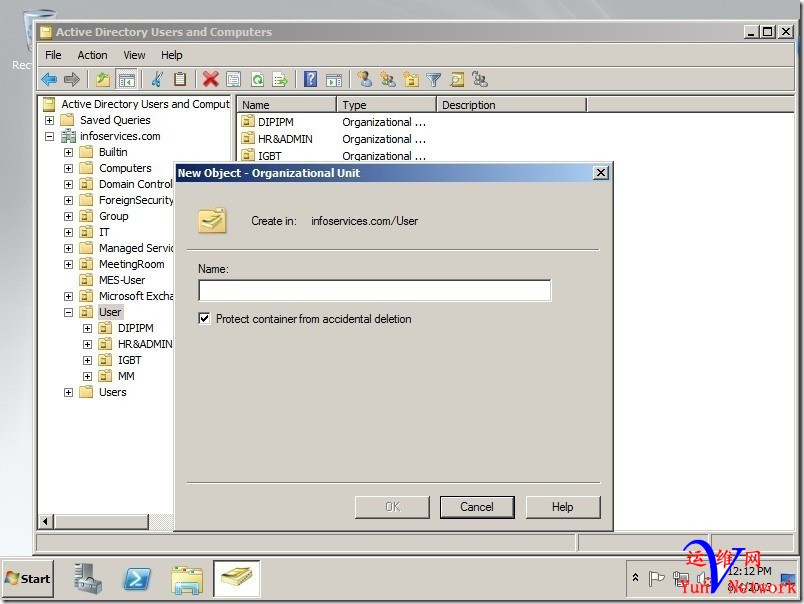Click the Description column header
Screen dimensions: 804x604
pos(512,105)
